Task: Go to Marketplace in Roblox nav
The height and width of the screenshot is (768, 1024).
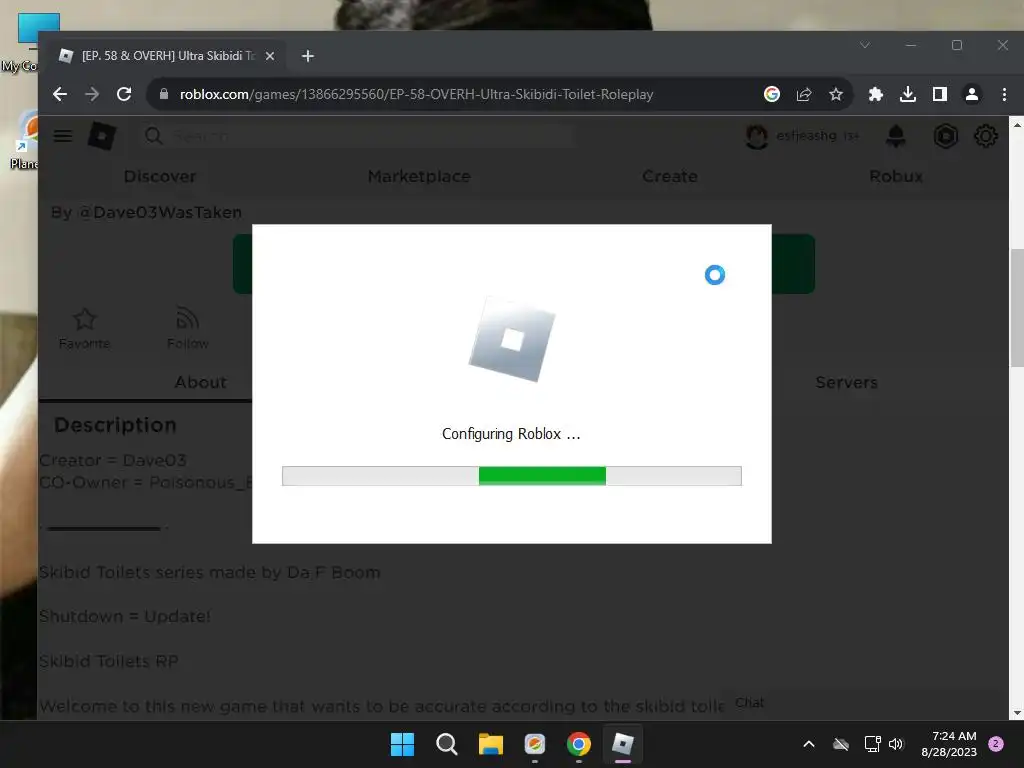Action: point(419,176)
